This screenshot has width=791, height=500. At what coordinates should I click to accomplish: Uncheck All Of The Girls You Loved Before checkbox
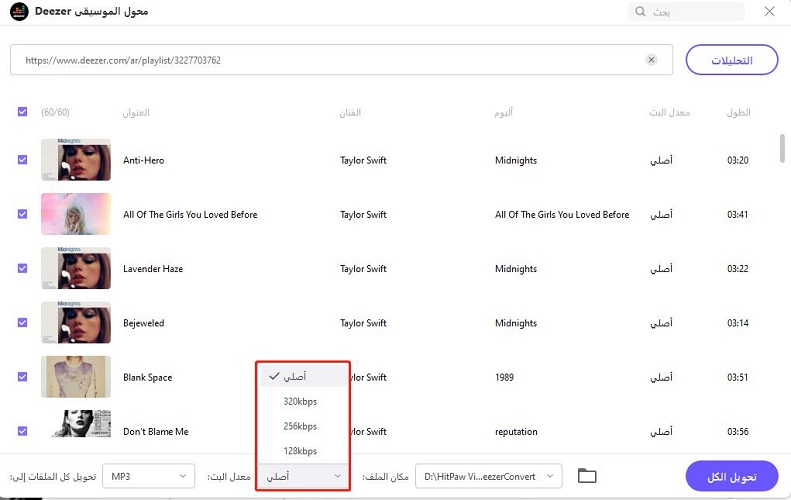click(22, 214)
